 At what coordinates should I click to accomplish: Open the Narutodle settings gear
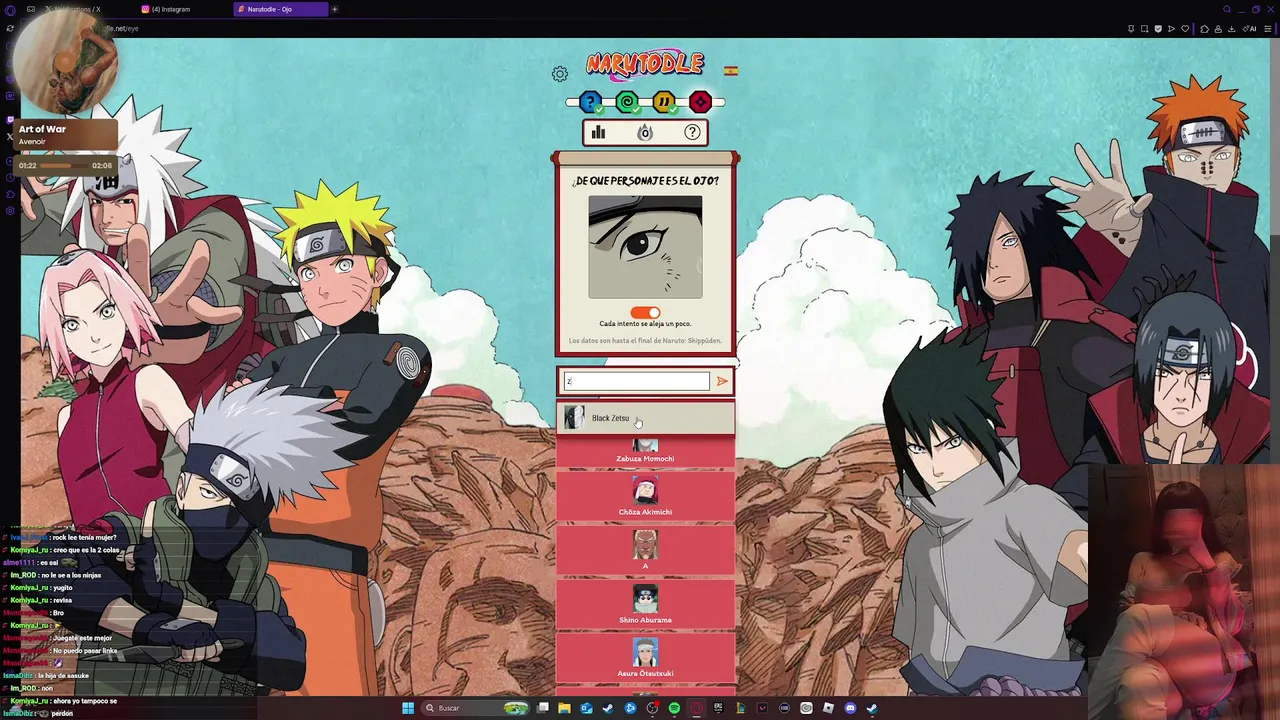560,74
